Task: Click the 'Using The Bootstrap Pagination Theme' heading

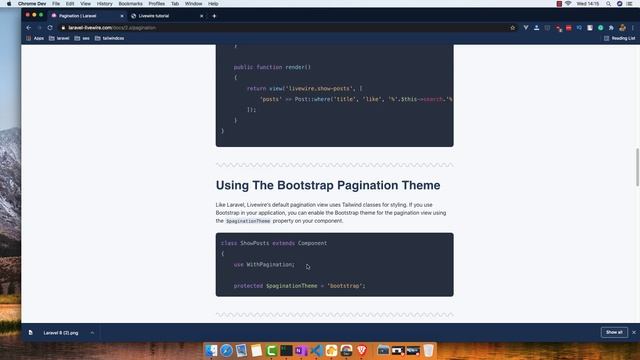Action: [328, 185]
